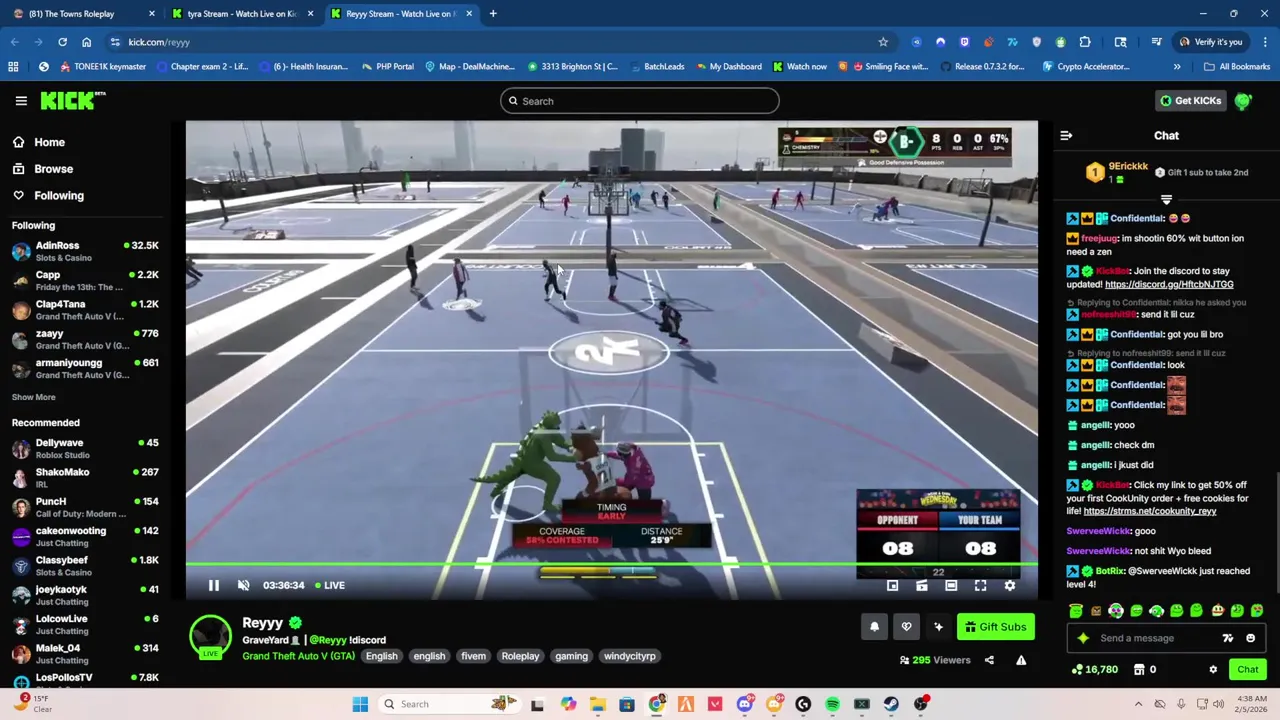Open the Kick hamburger sidebar menu
This screenshot has width=1280, height=720.
pyautogui.click(x=21, y=101)
